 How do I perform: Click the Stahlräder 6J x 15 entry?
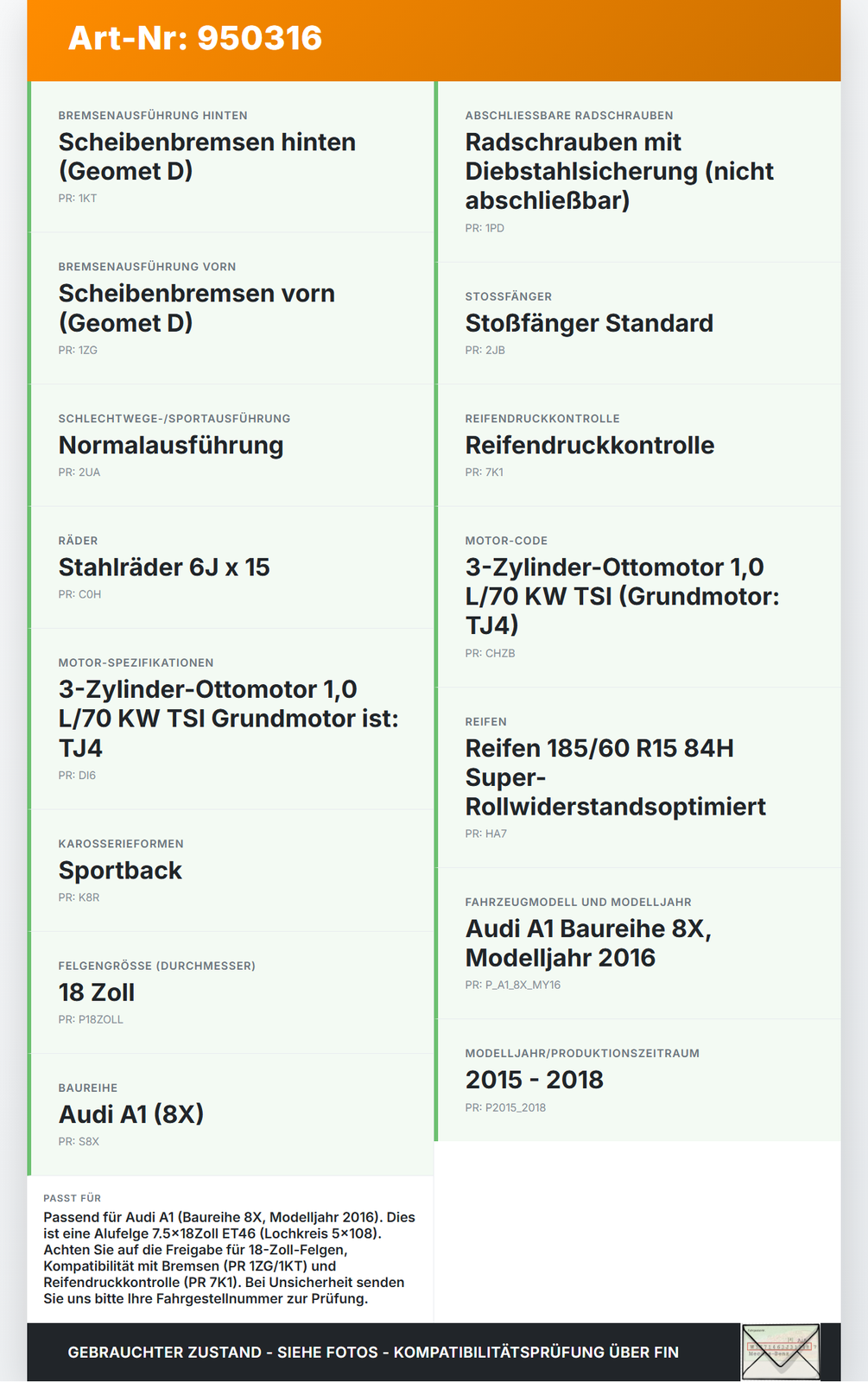tap(164, 567)
